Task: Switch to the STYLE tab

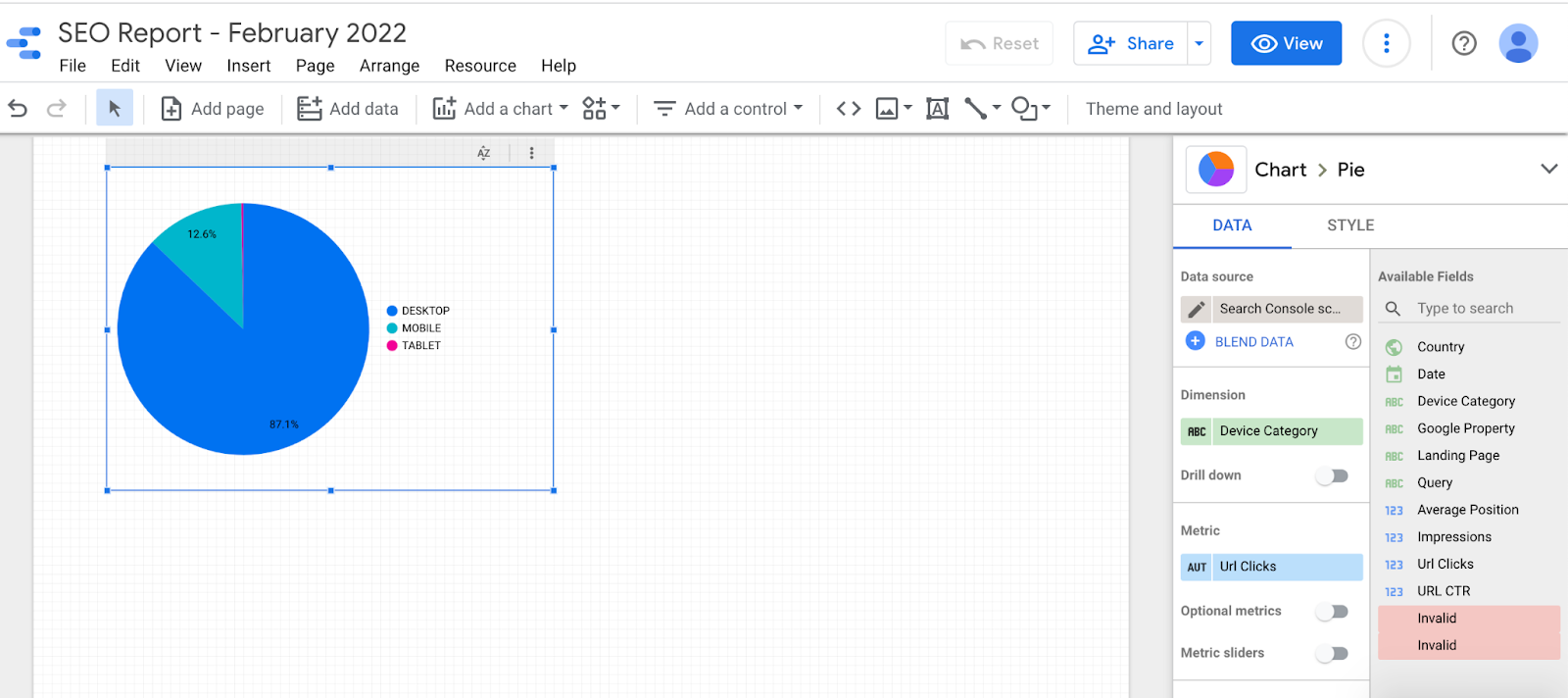Action: click(x=1350, y=225)
